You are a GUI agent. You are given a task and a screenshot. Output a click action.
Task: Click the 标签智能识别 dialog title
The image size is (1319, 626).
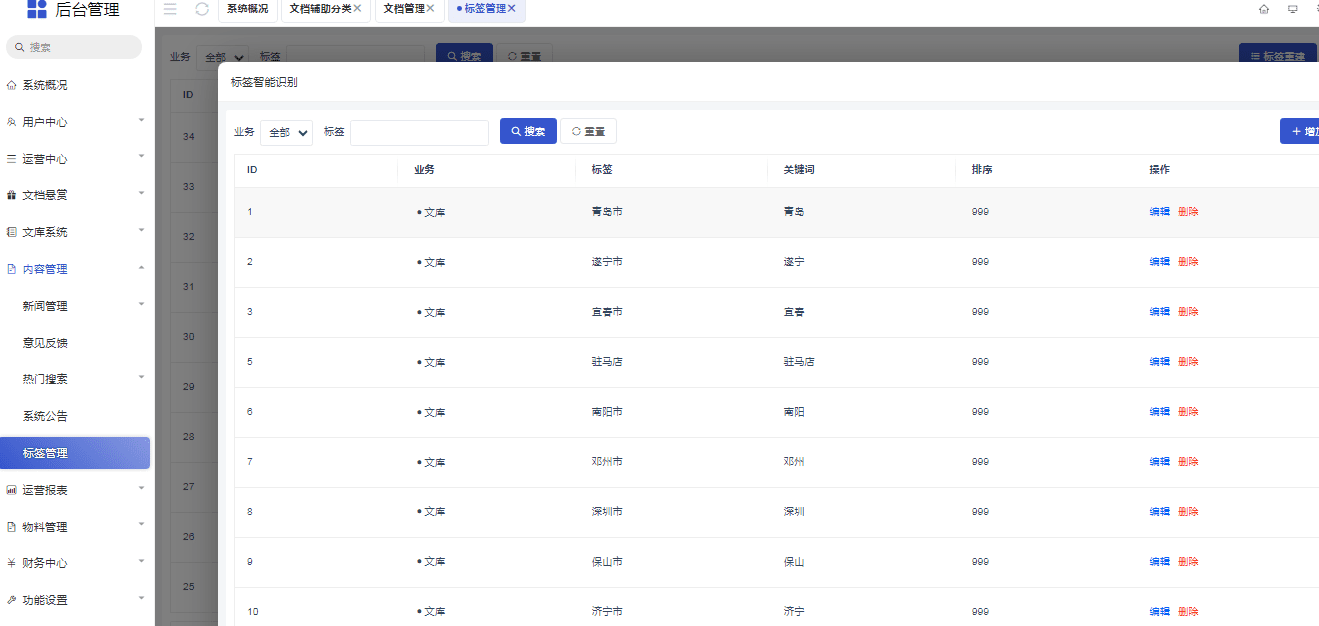(x=264, y=82)
